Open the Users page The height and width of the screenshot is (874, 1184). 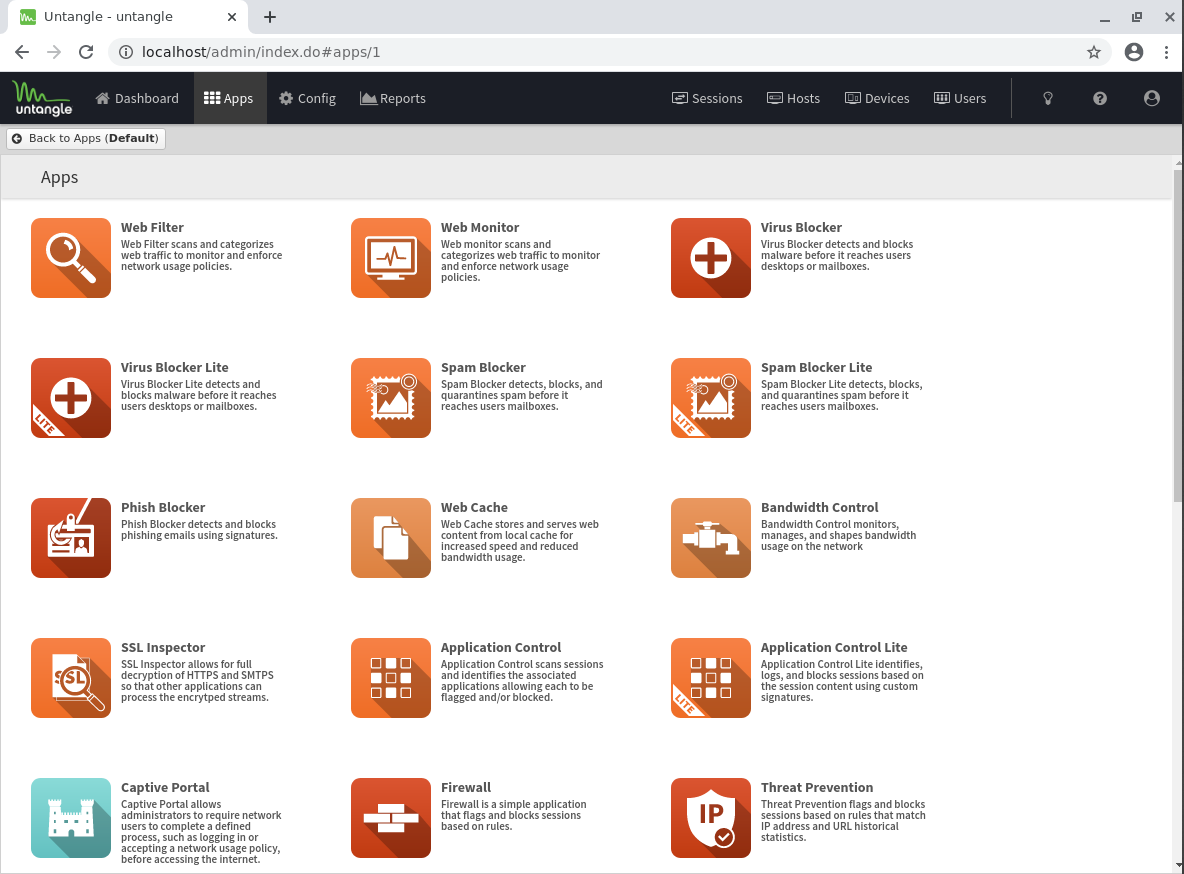click(960, 98)
